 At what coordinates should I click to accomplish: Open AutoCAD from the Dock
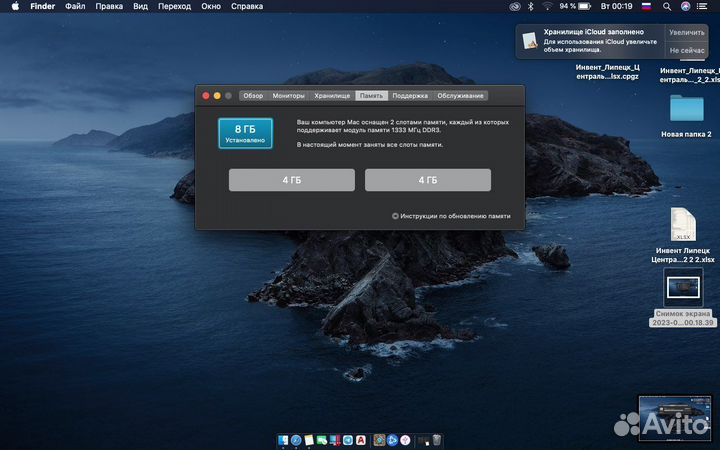(360, 440)
